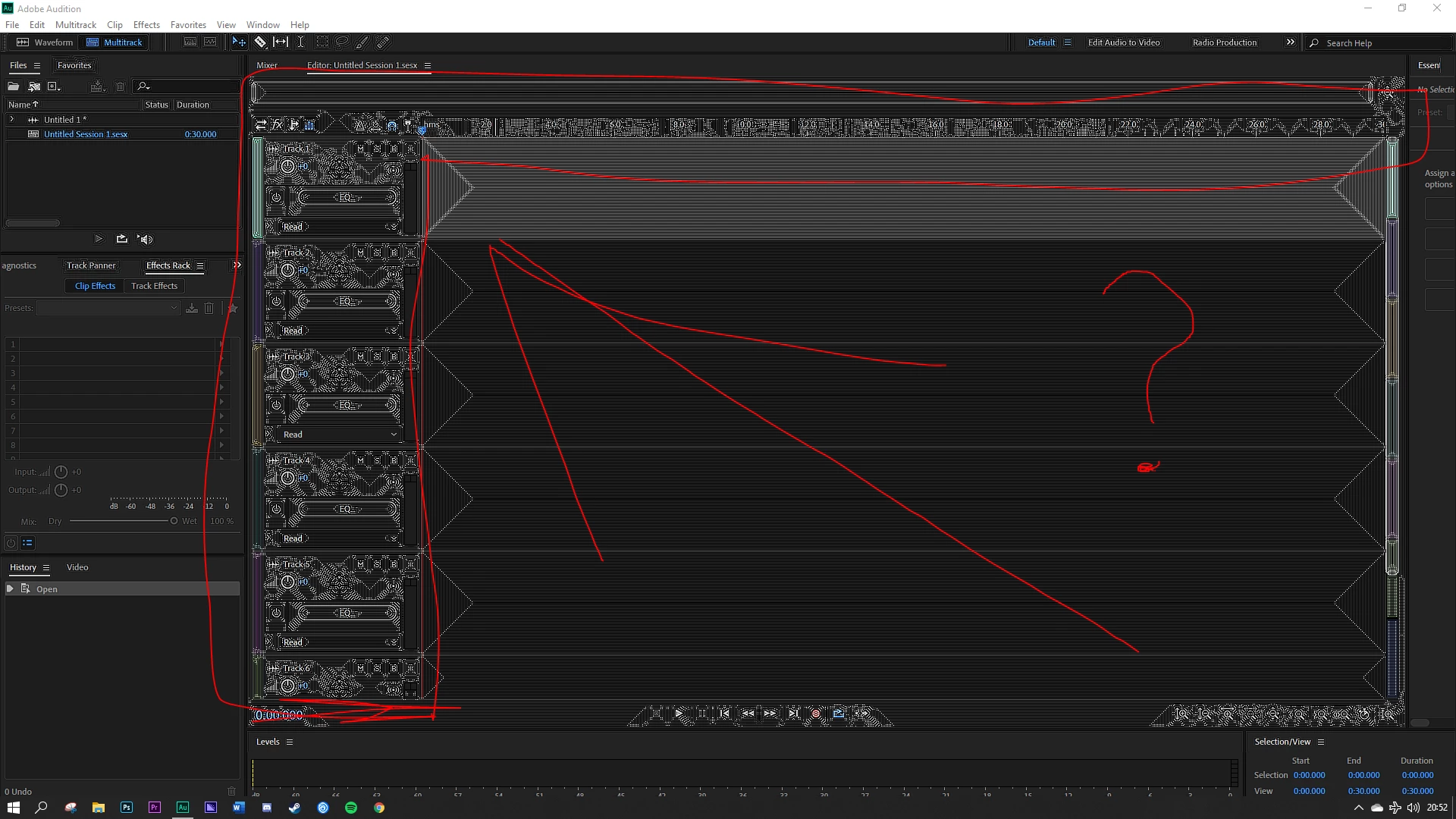Select the Move tool in toolbar
Image resolution: width=1456 pixels, height=819 pixels.
239,42
